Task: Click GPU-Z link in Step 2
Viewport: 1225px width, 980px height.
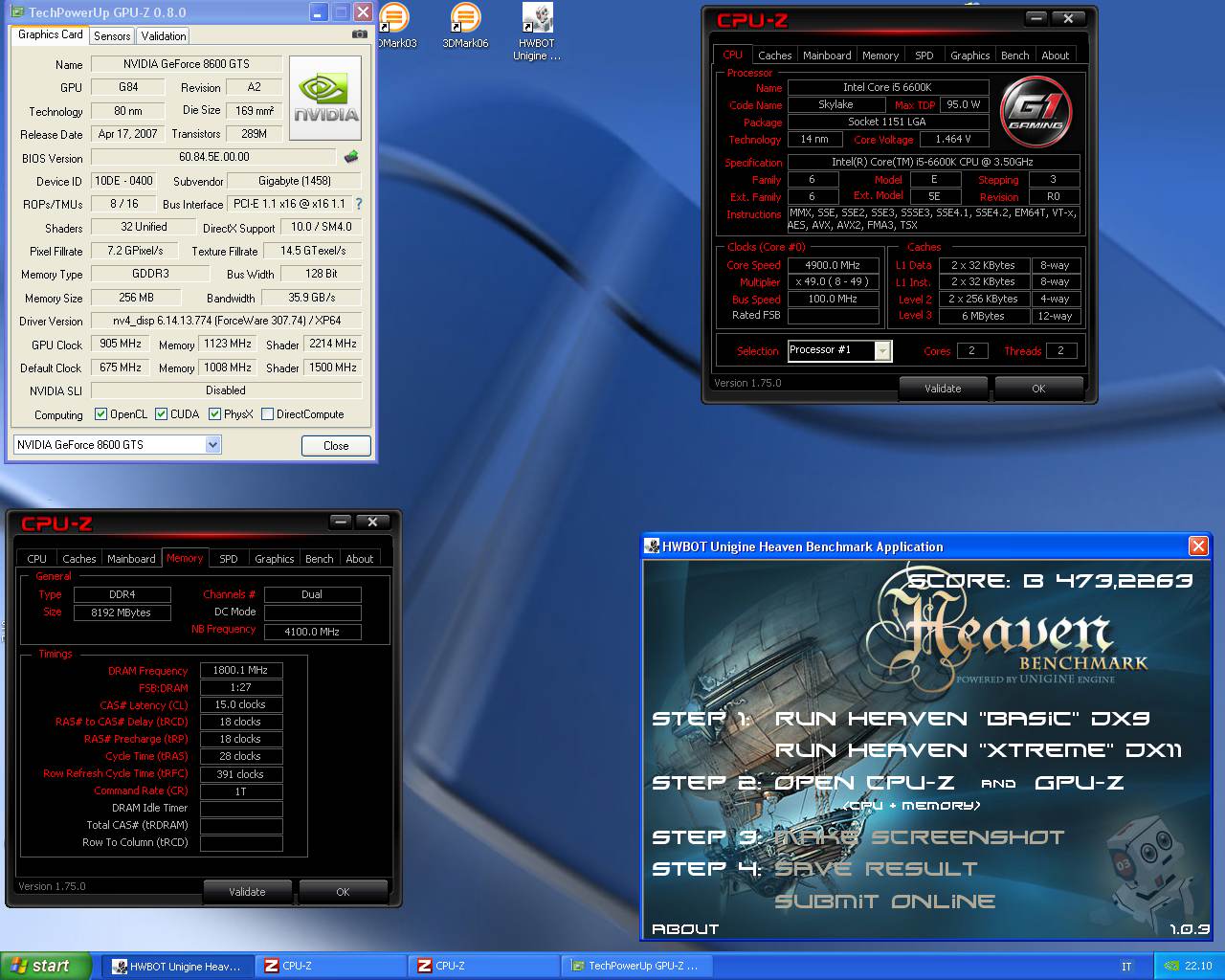Action: [1079, 783]
